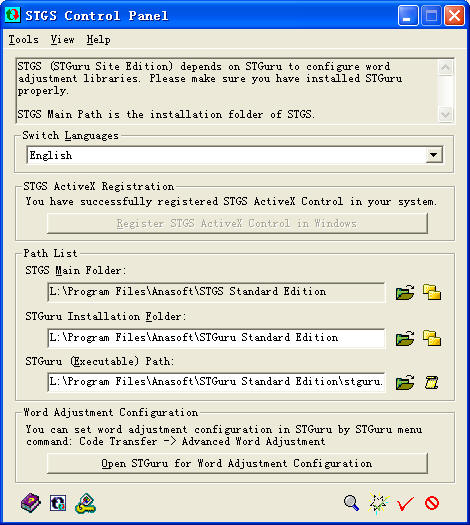Click the STGS globe icon at bottom left

click(58, 503)
